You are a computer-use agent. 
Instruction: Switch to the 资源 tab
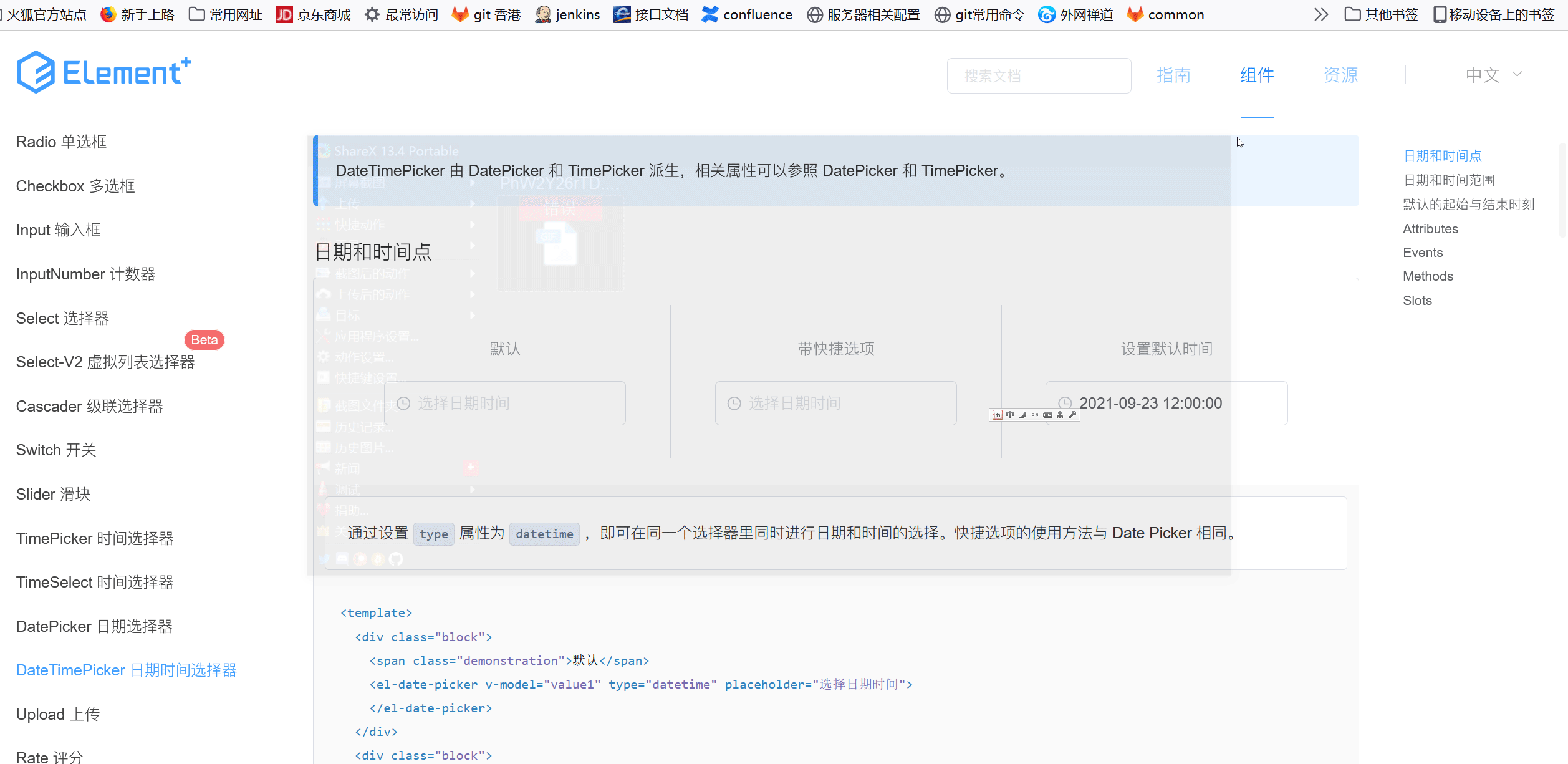(1340, 75)
